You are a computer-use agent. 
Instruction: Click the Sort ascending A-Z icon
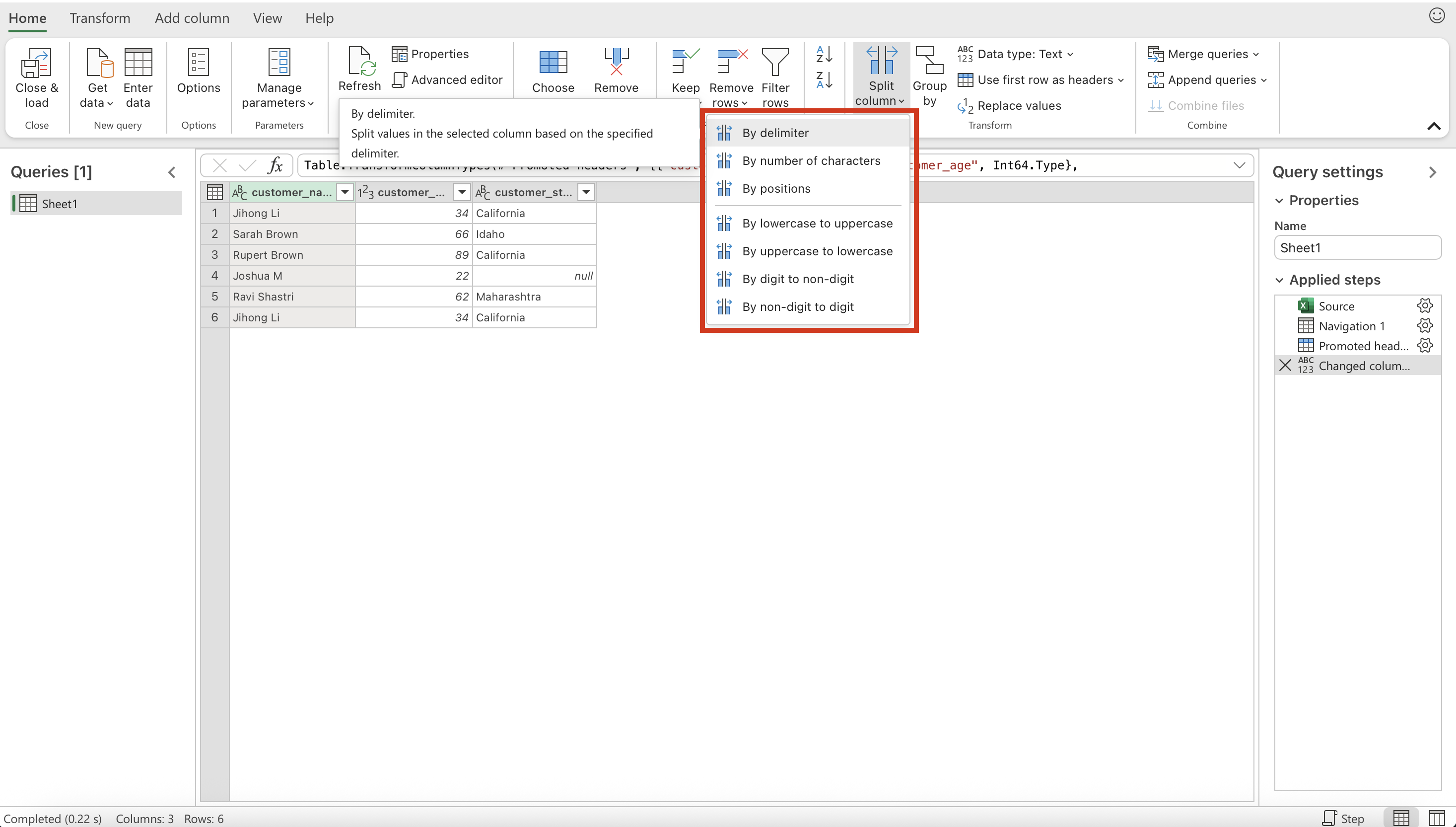pyautogui.click(x=824, y=55)
